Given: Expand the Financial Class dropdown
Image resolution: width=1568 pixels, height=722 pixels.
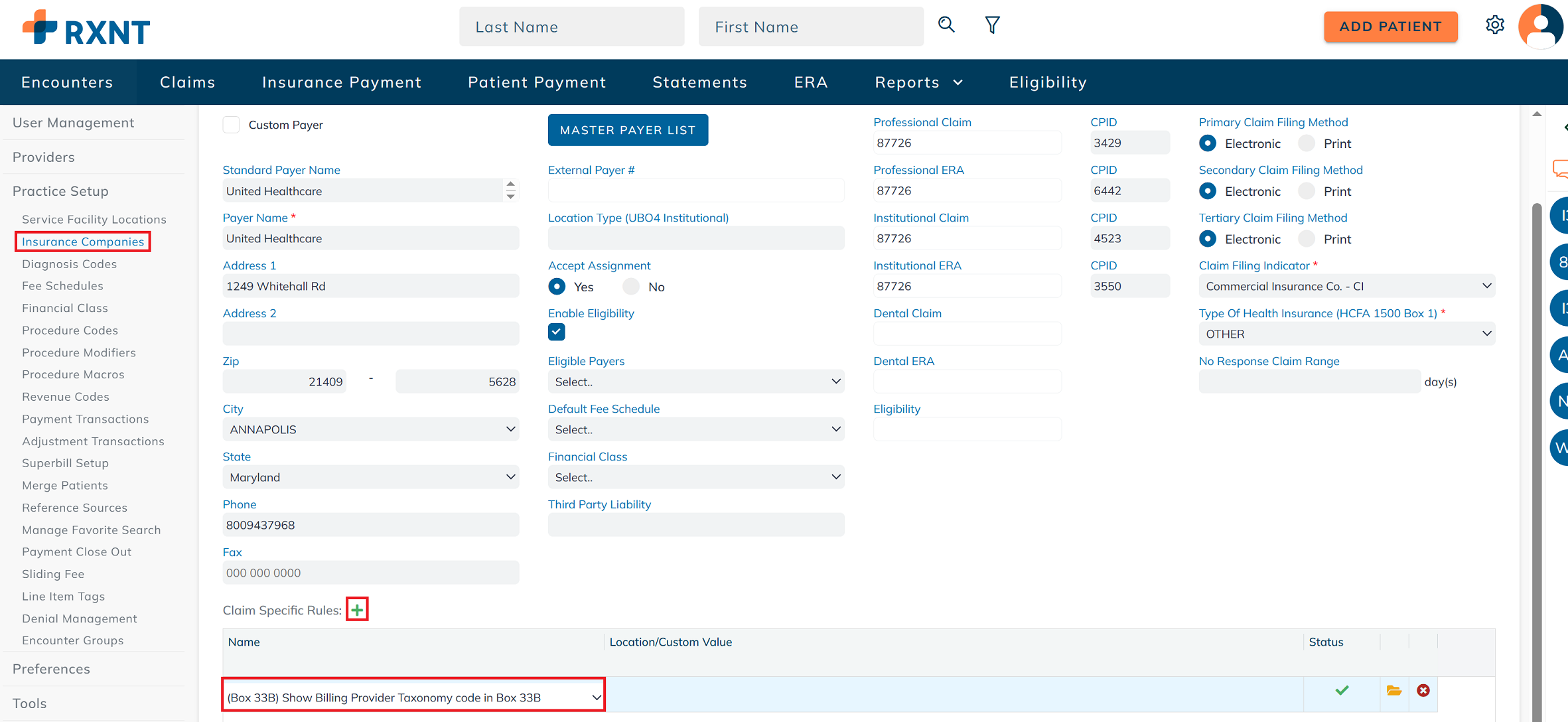Looking at the screenshot, I should coord(696,477).
